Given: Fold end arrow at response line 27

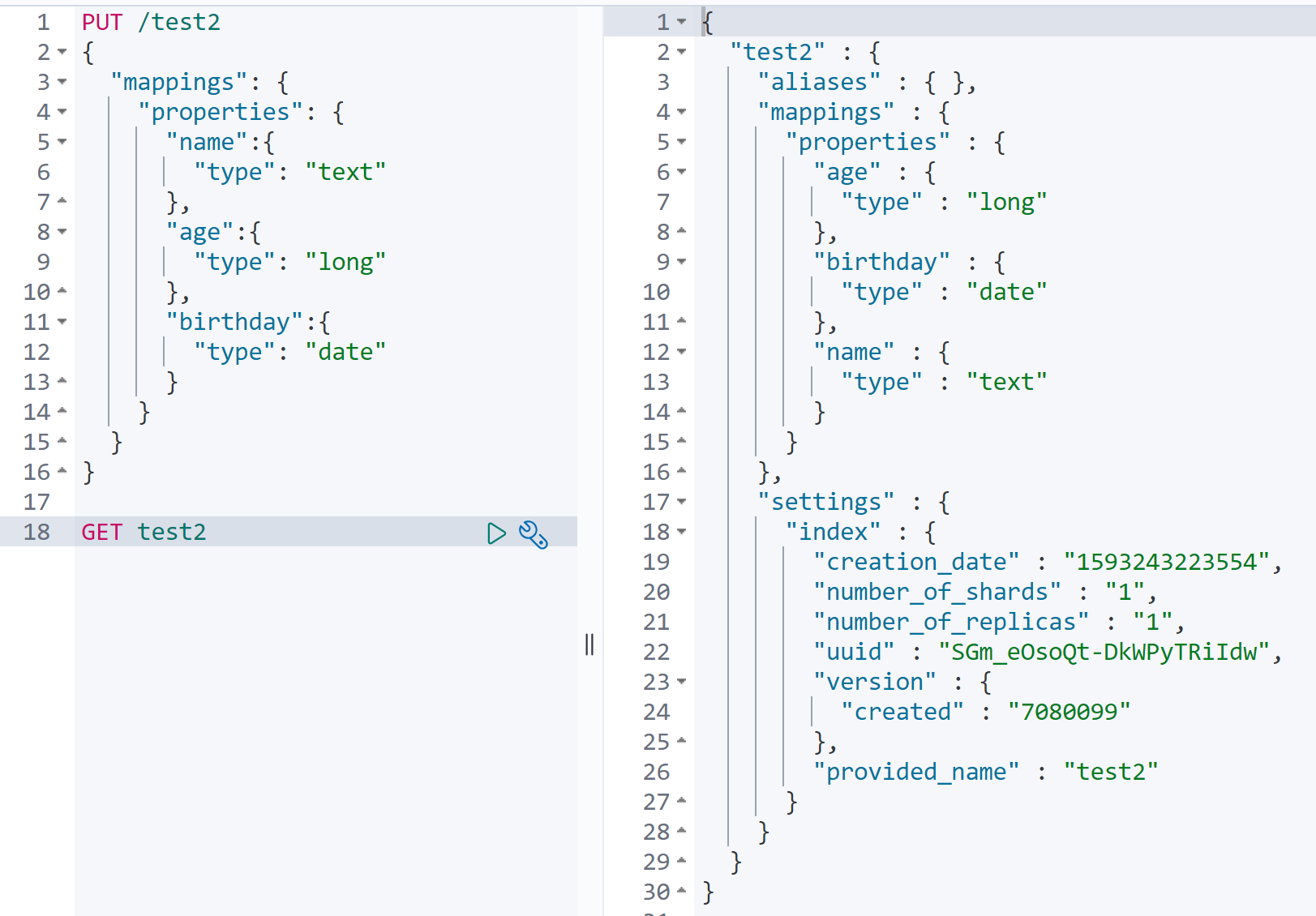Looking at the screenshot, I should 682,801.
